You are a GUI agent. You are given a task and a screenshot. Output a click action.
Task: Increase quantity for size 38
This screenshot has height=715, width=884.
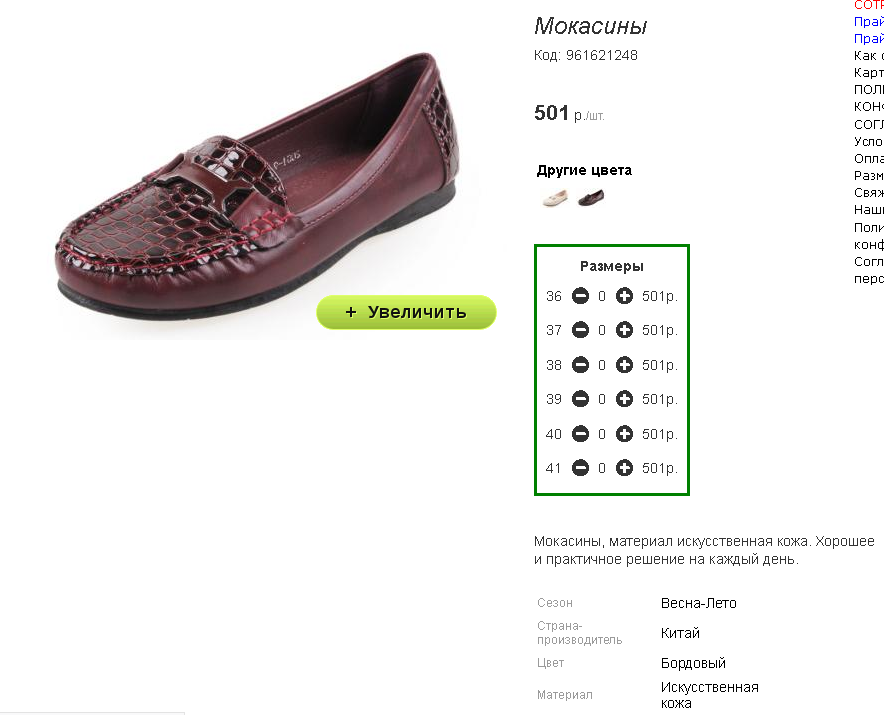pos(624,365)
